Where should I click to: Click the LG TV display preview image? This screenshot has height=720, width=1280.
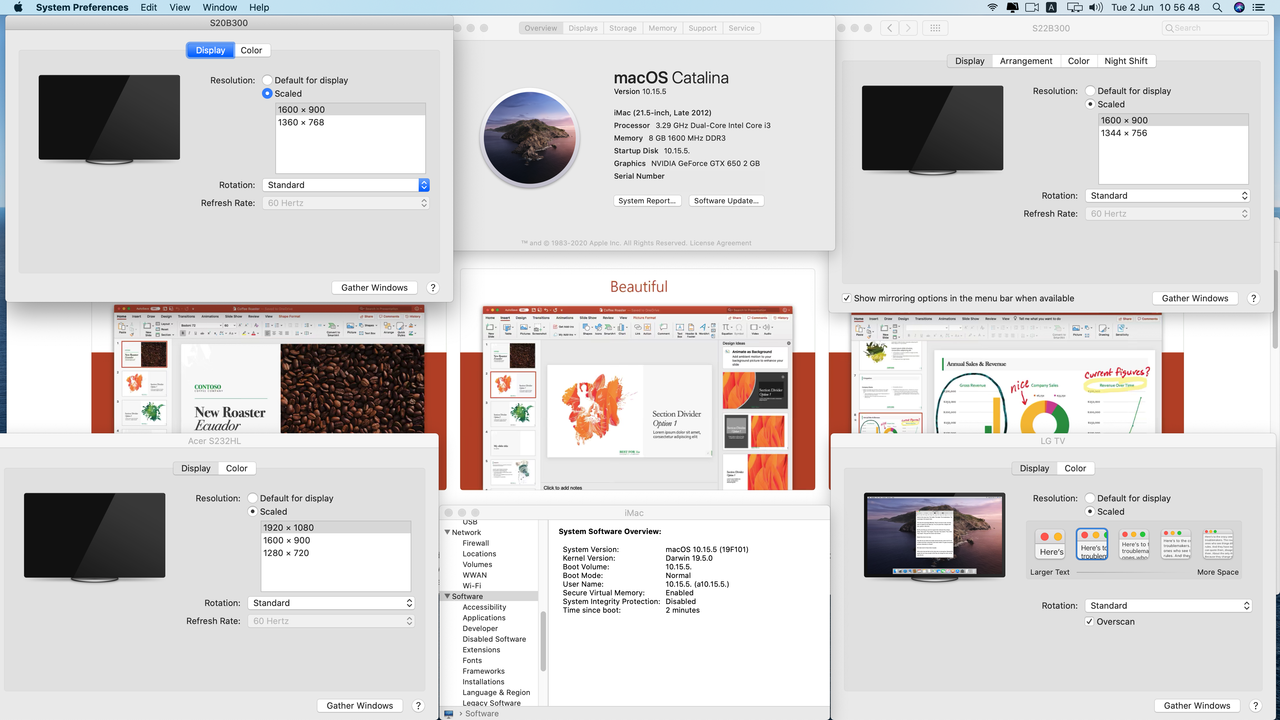[935, 537]
